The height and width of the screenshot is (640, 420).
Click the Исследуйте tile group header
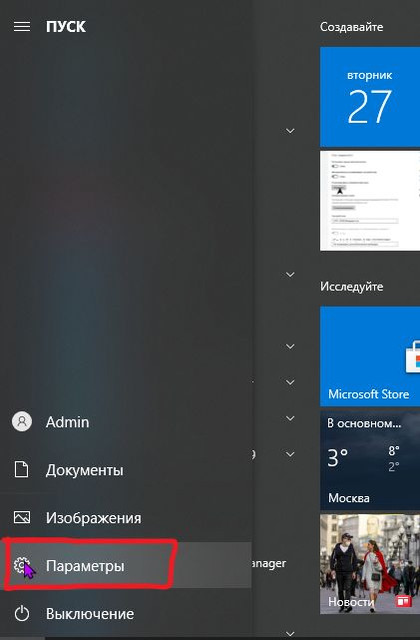(351, 287)
